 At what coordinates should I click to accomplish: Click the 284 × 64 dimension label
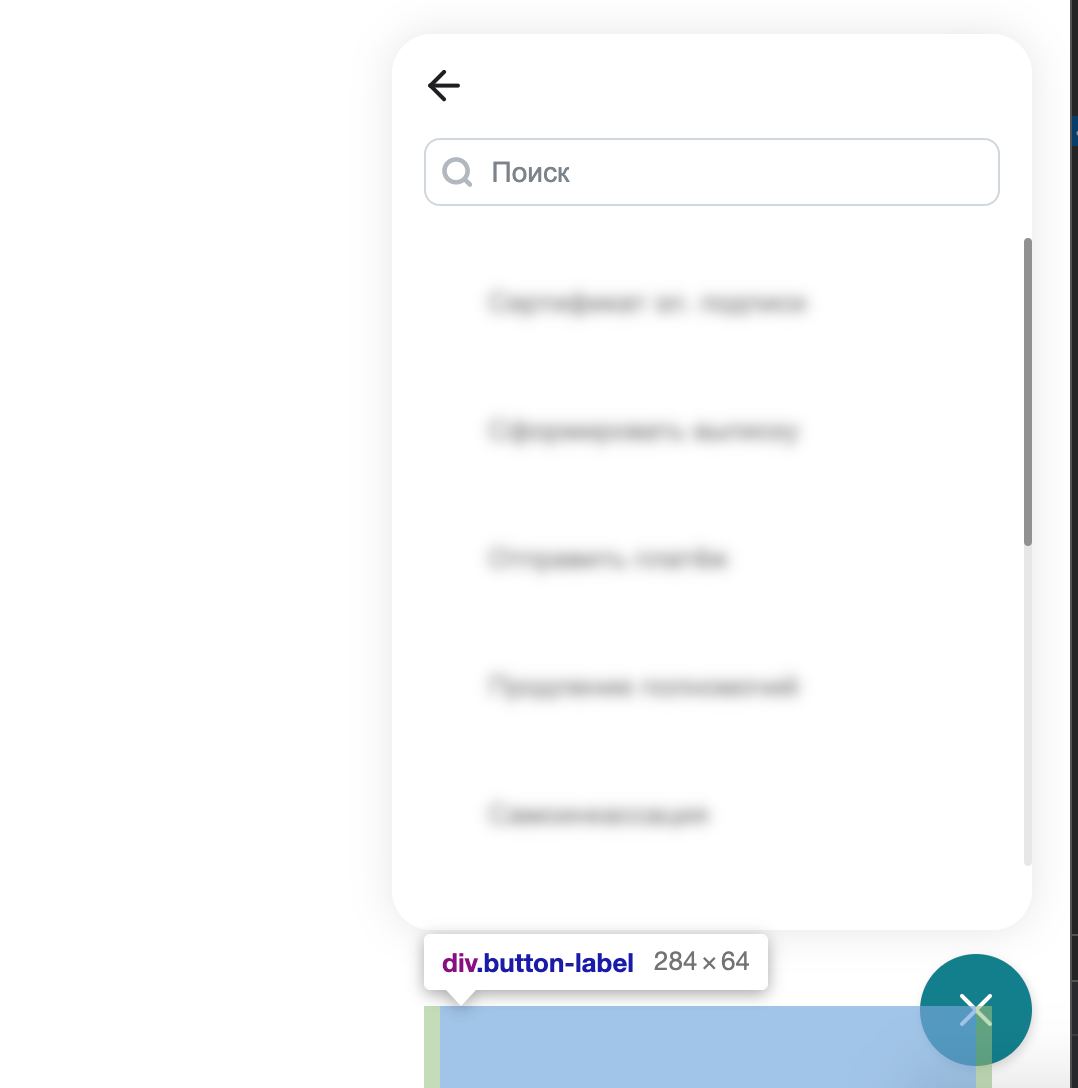701,962
